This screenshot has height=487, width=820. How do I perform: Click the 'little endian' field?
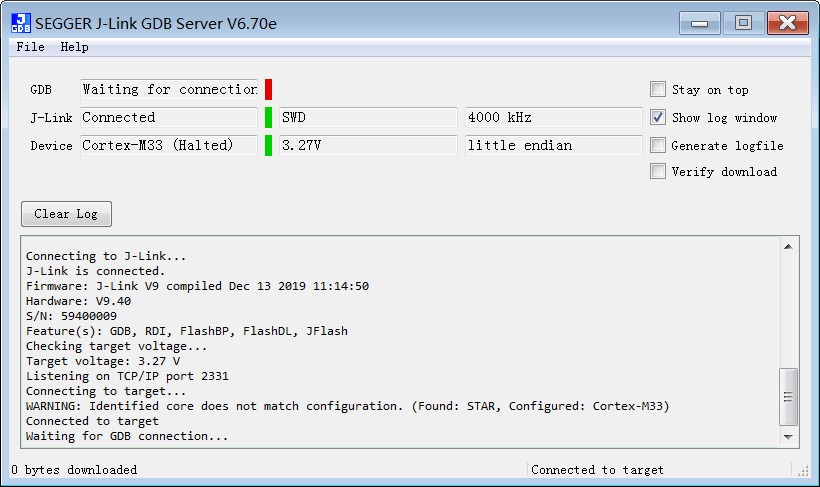pos(554,145)
